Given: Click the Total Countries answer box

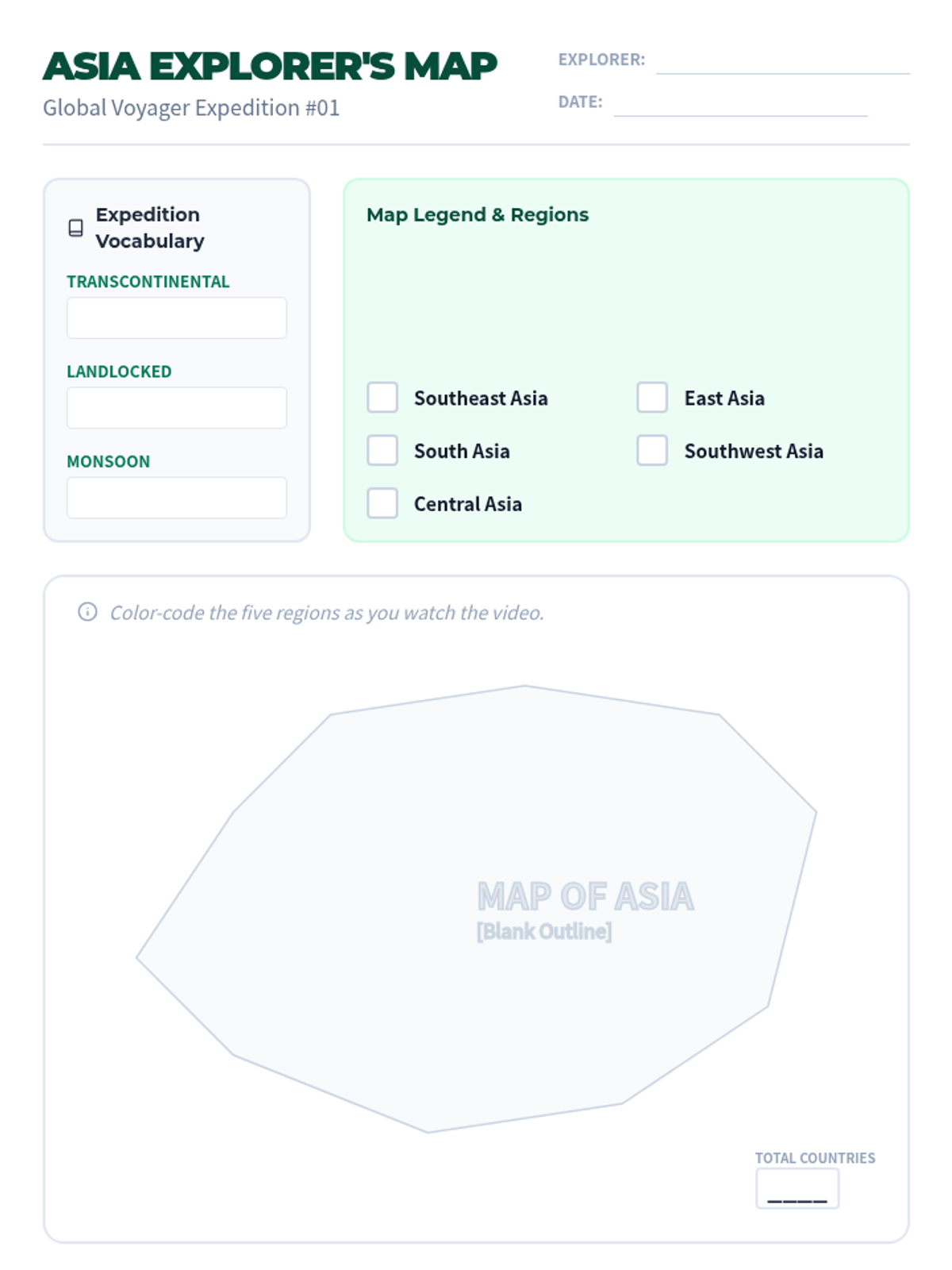Looking at the screenshot, I should [x=797, y=1189].
